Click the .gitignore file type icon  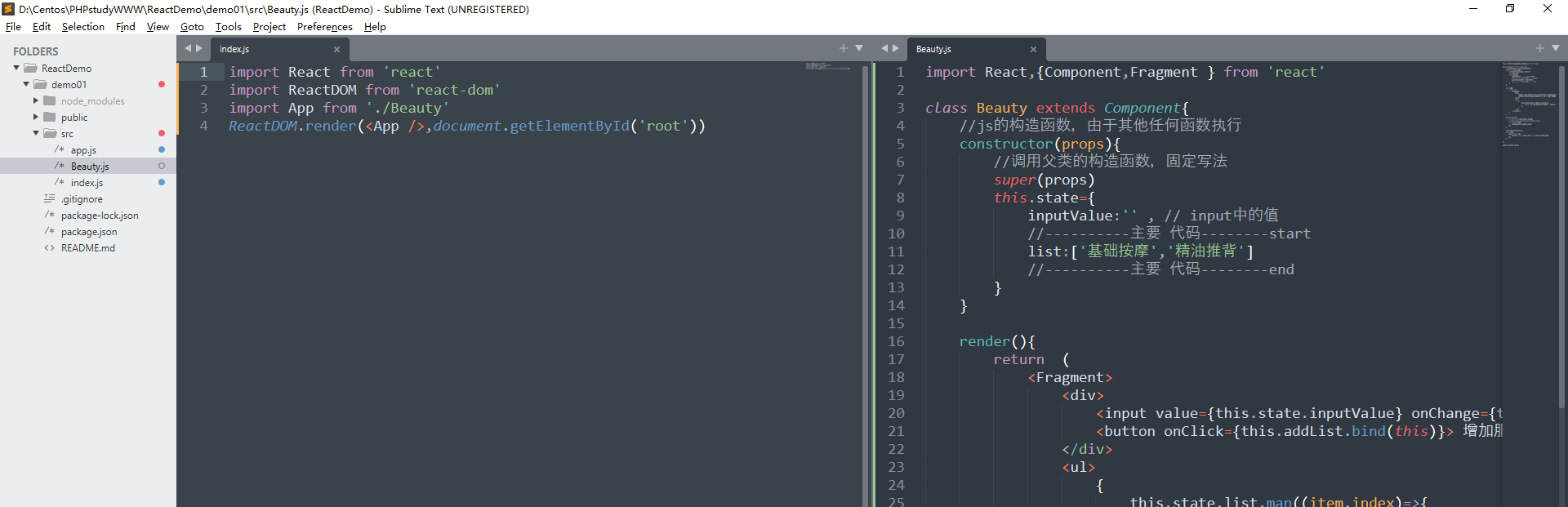(x=49, y=198)
